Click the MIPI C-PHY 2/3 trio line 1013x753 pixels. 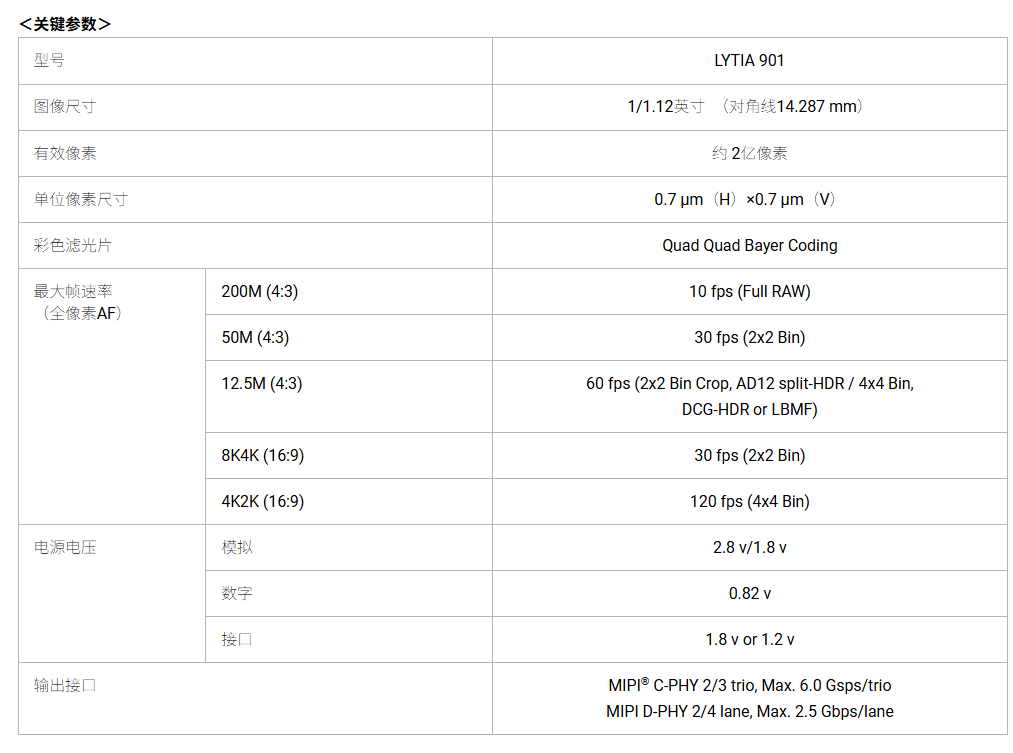click(x=749, y=685)
